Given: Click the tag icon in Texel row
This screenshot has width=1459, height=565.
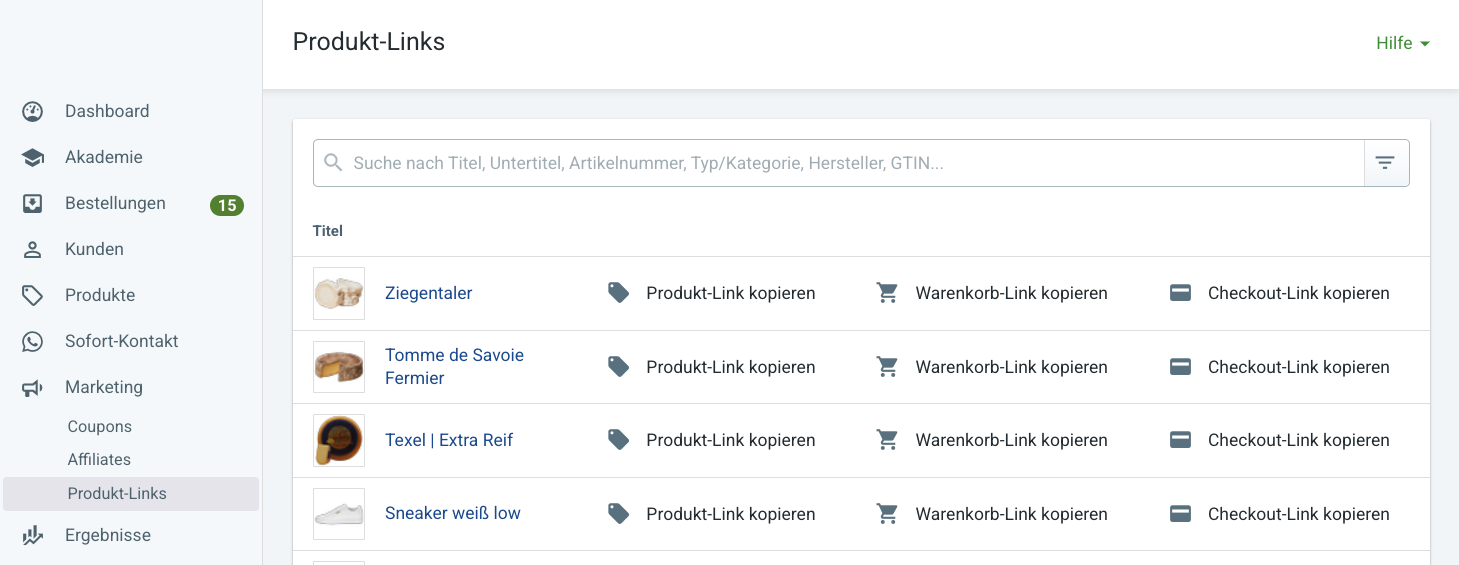Looking at the screenshot, I should coord(619,440).
